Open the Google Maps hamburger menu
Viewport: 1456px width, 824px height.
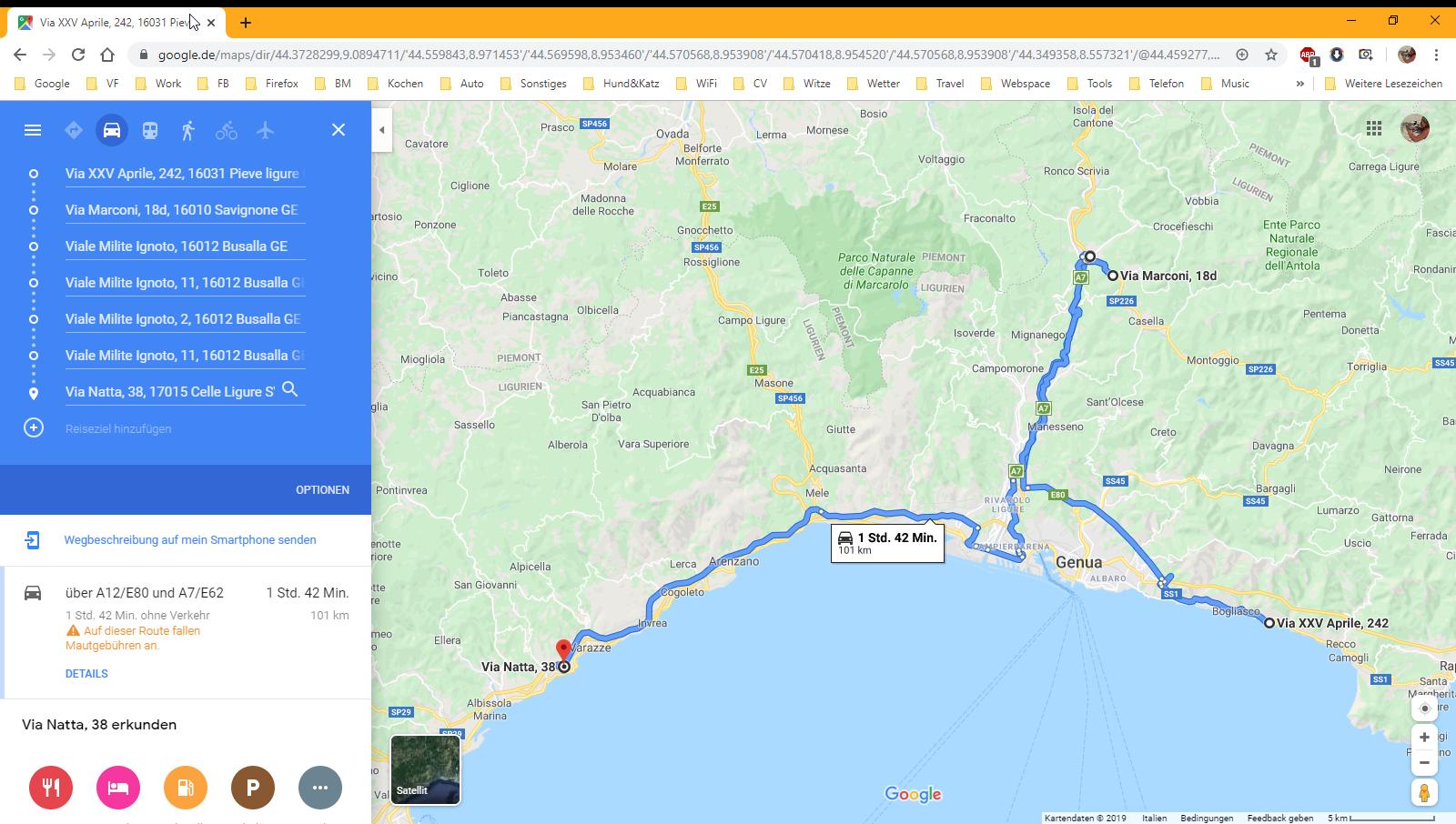coord(33,130)
